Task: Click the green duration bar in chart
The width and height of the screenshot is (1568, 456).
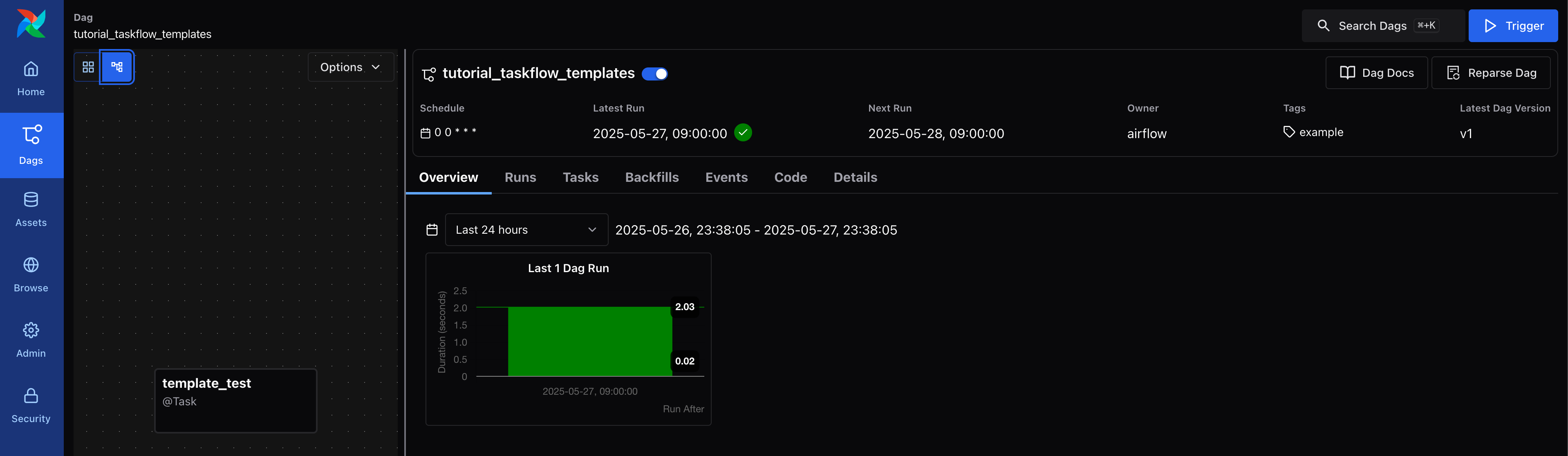Action: pos(589,341)
